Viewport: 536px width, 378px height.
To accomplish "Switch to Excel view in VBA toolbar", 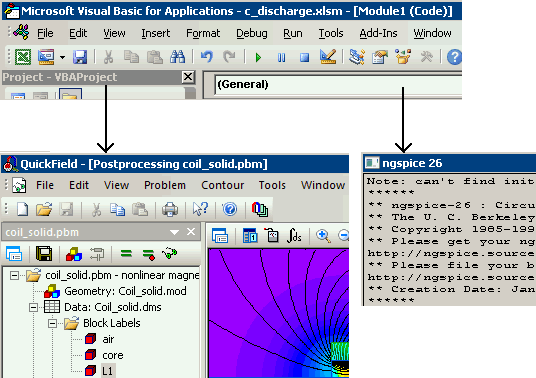I will tap(23, 57).
